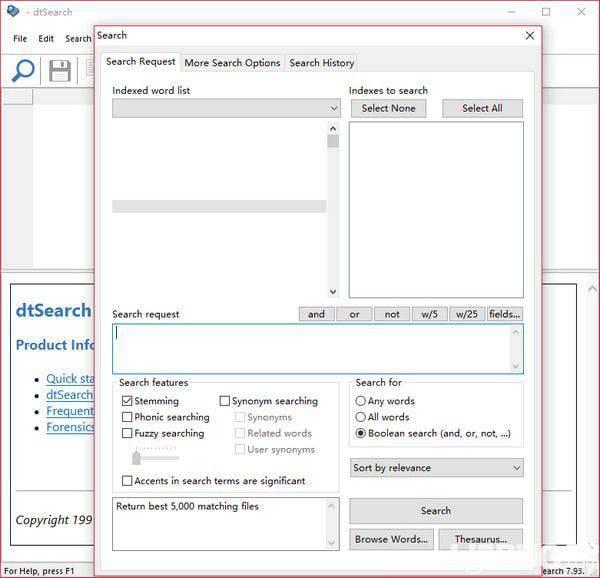This screenshot has width=600, height=578.
Task: Switch to Search History tab
Action: (x=322, y=63)
